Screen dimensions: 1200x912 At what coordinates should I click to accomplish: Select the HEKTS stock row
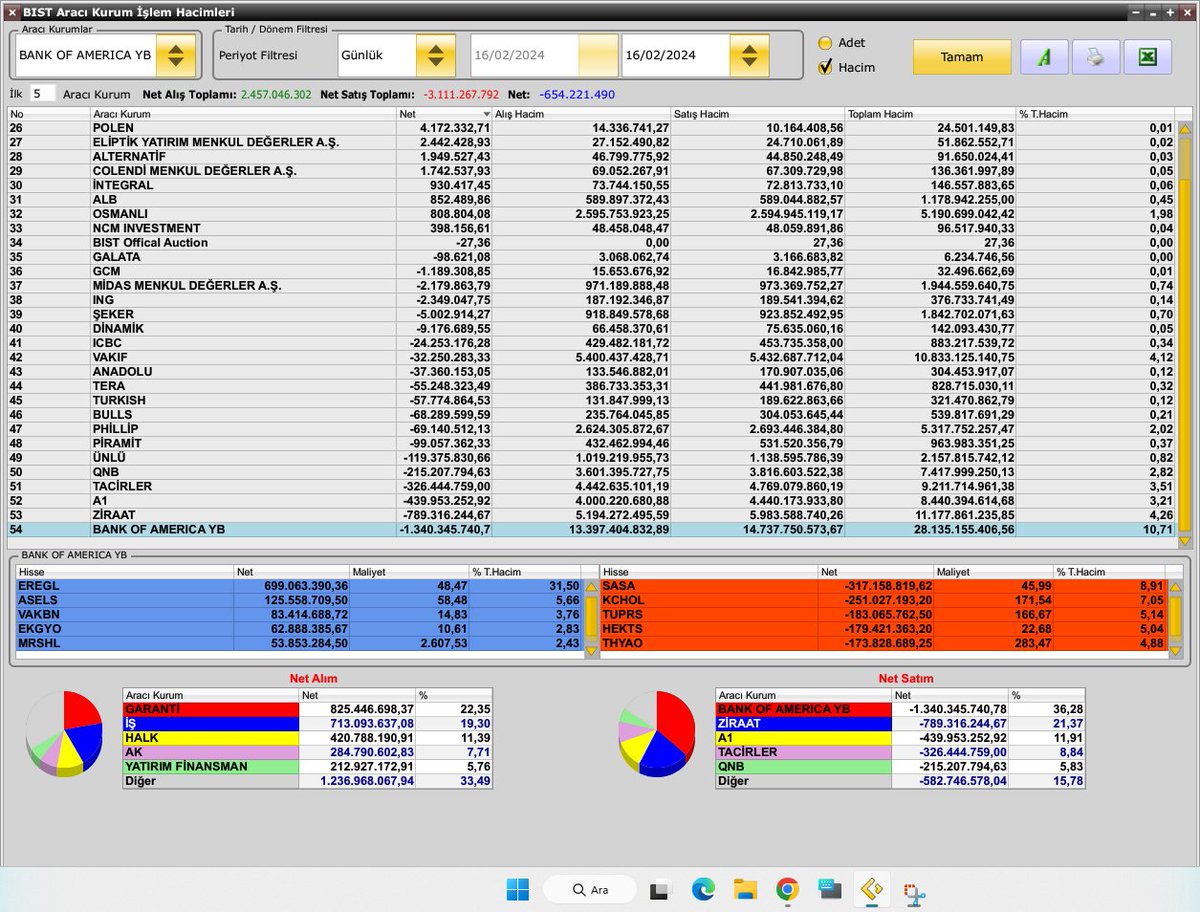tap(883, 629)
